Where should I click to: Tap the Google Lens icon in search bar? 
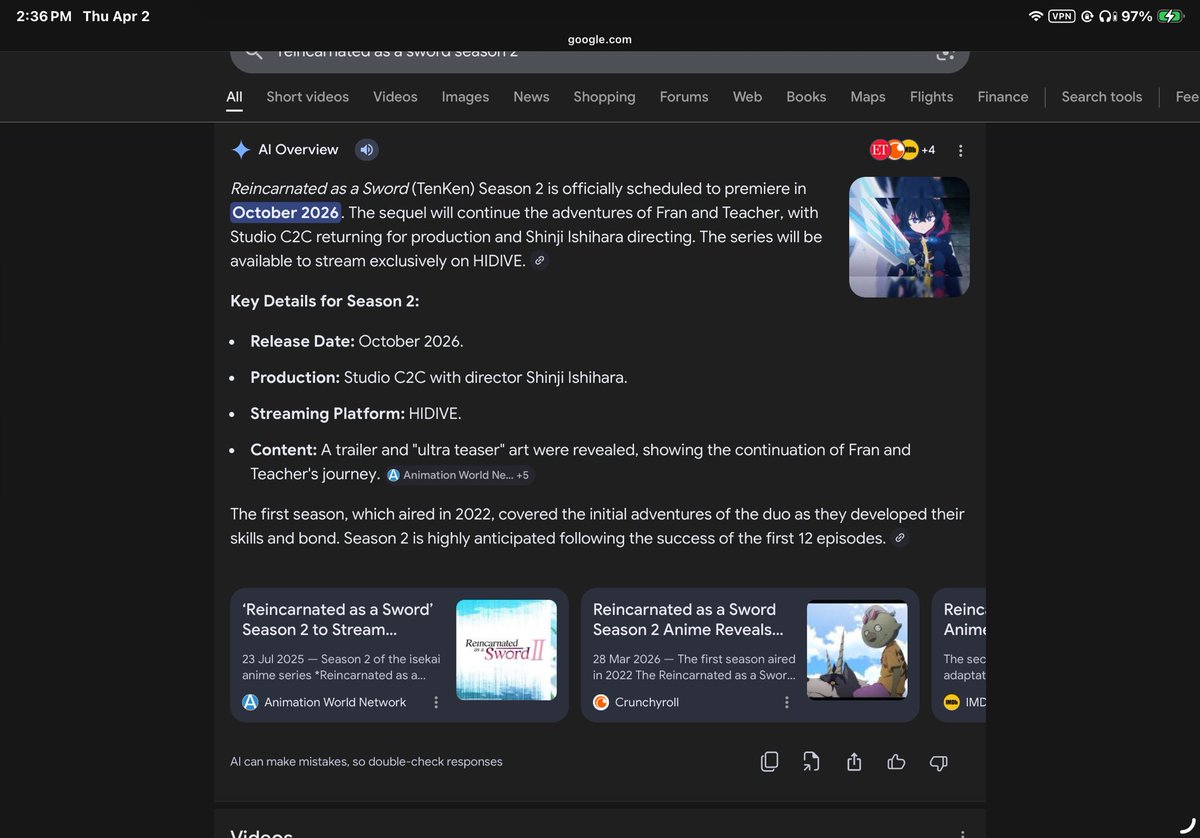point(945,53)
